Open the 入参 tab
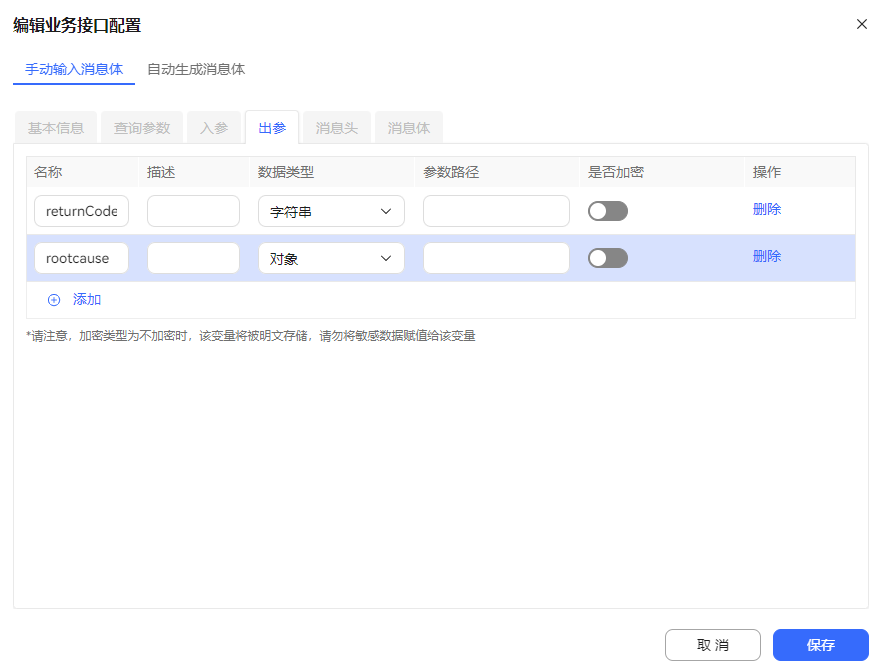The image size is (882, 671). (x=214, y=128)
